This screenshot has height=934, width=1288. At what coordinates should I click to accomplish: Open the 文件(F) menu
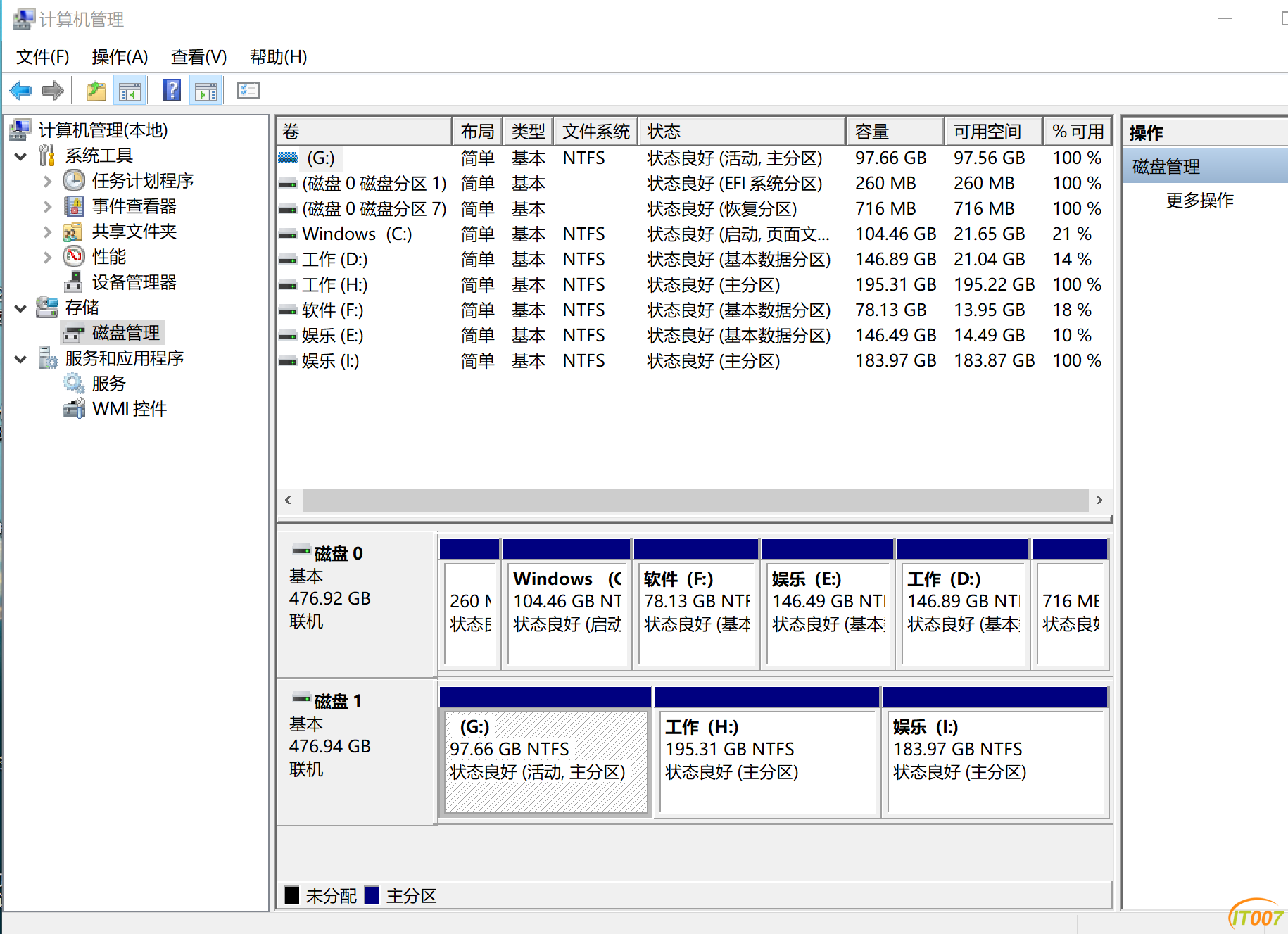click(x=43, y=56)
